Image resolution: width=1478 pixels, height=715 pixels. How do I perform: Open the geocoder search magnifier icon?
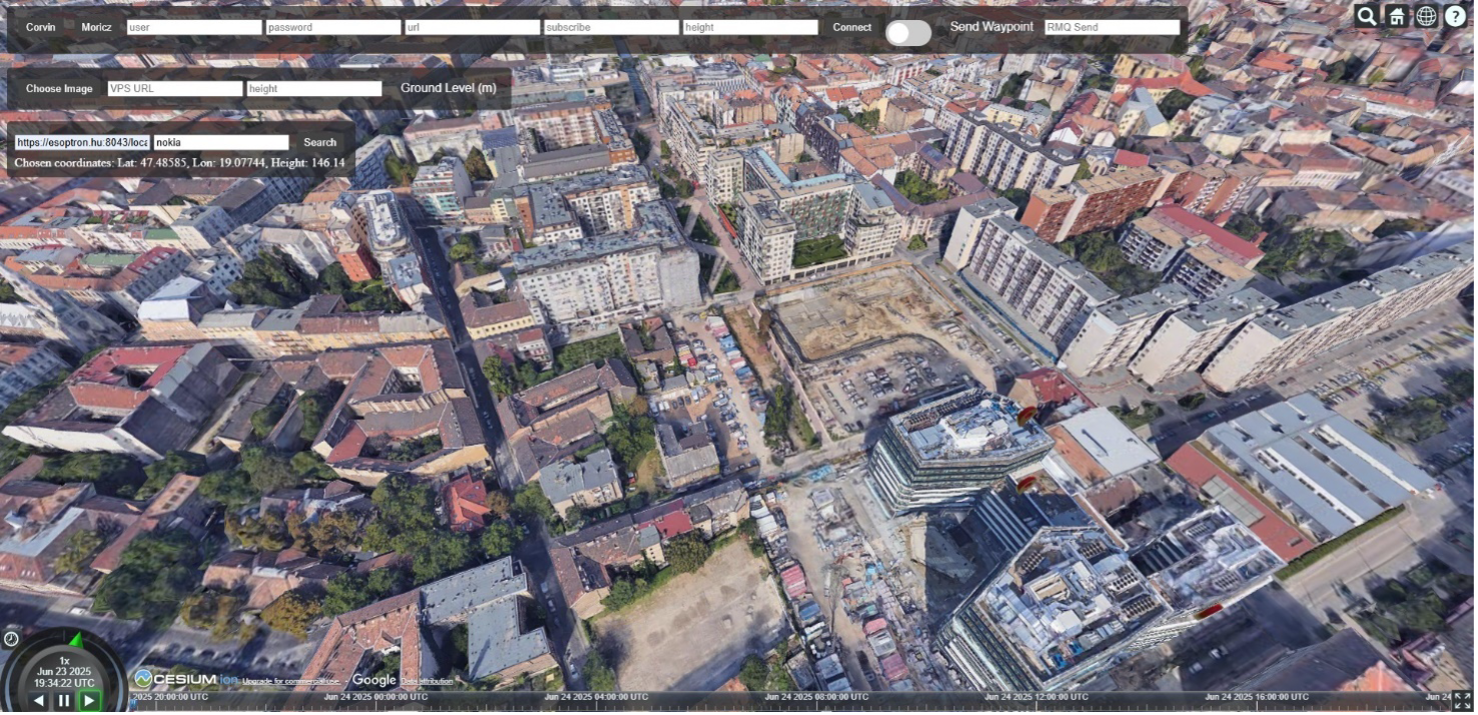[x=1366, y=16]
